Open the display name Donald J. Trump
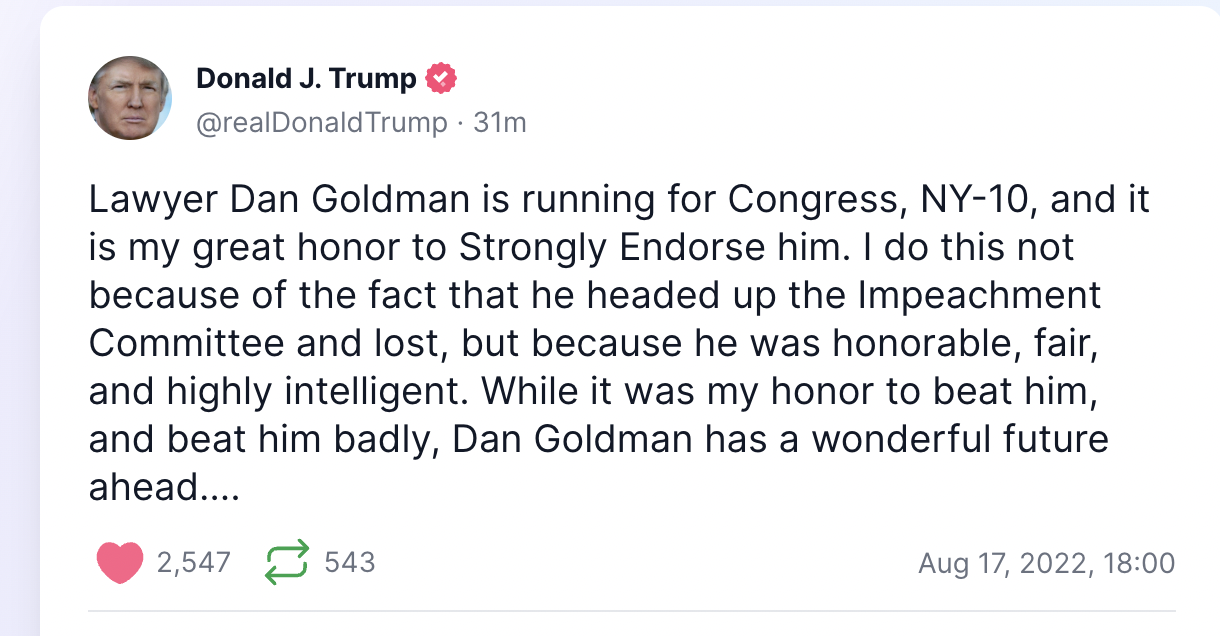The height and width of the screenshot is (636, 1220). (x=307, y=77)
